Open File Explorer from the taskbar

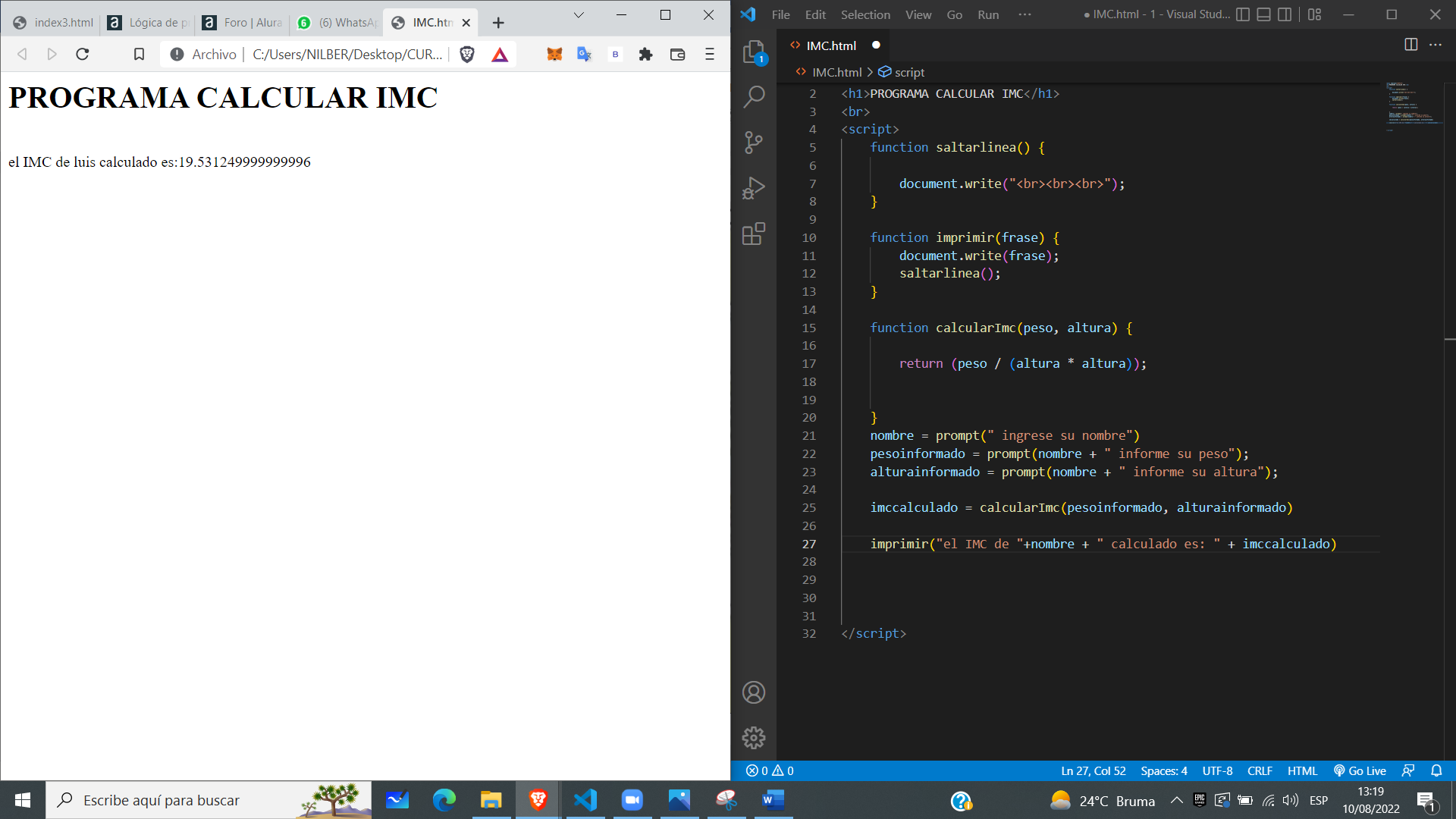coord(491,800)
